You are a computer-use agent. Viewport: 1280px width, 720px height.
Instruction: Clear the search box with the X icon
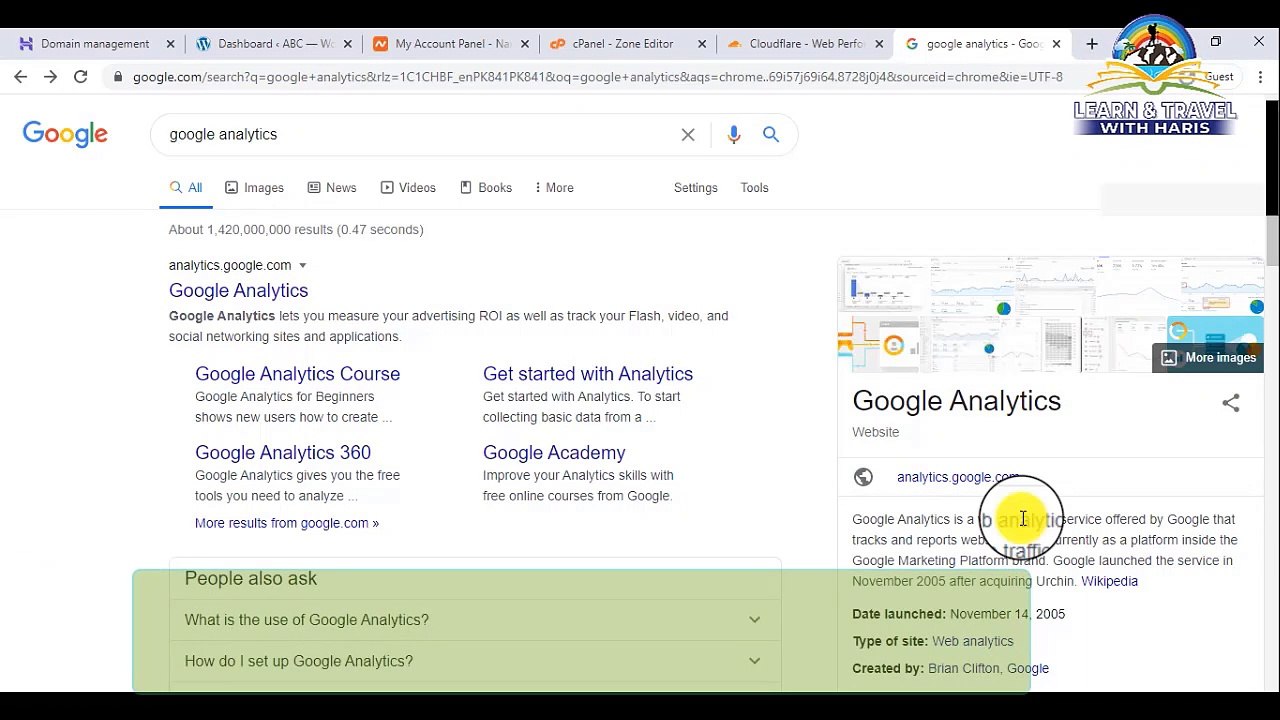tap(688, 134)
